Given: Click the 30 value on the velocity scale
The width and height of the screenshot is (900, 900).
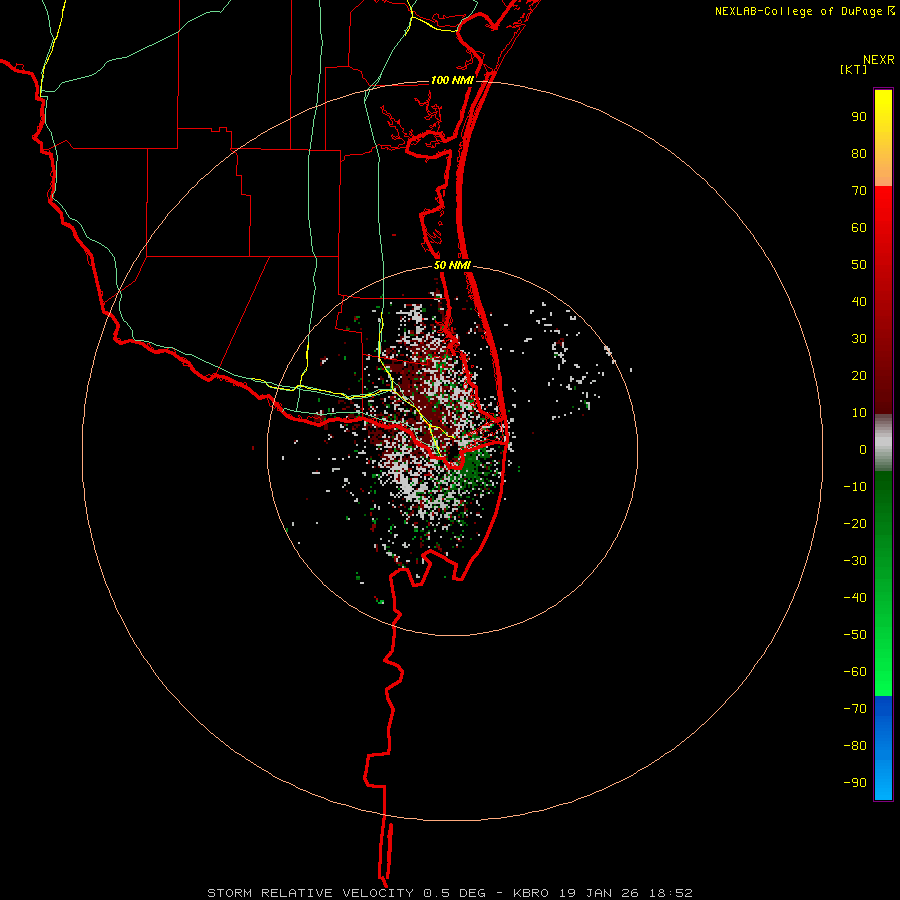Looking at the screenshot, I should point(859,339).
